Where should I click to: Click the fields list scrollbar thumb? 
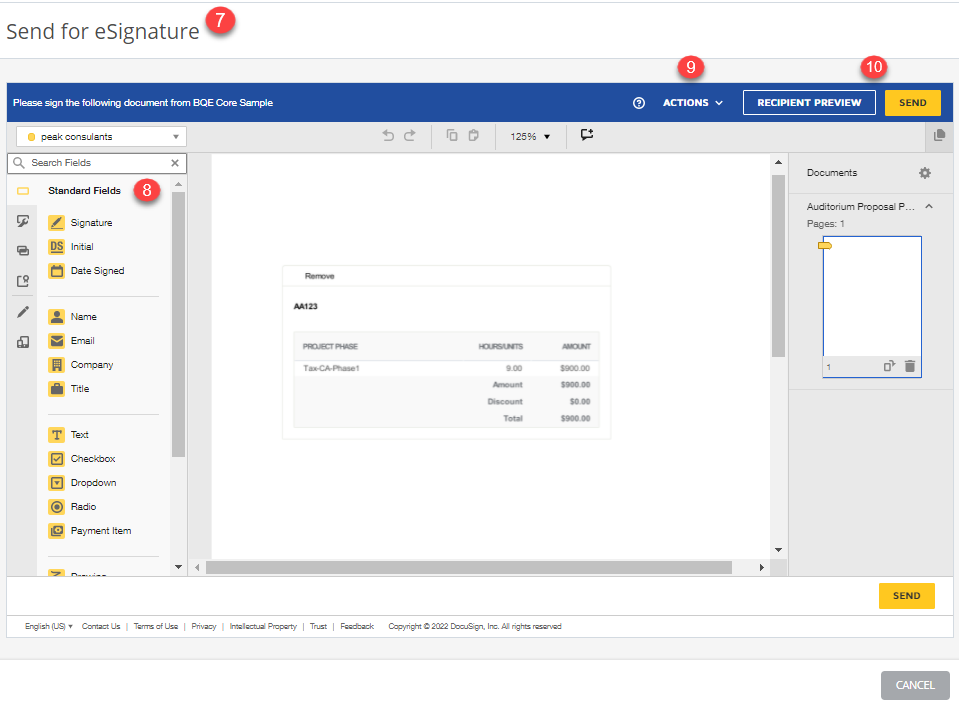[x=179, y=325]
